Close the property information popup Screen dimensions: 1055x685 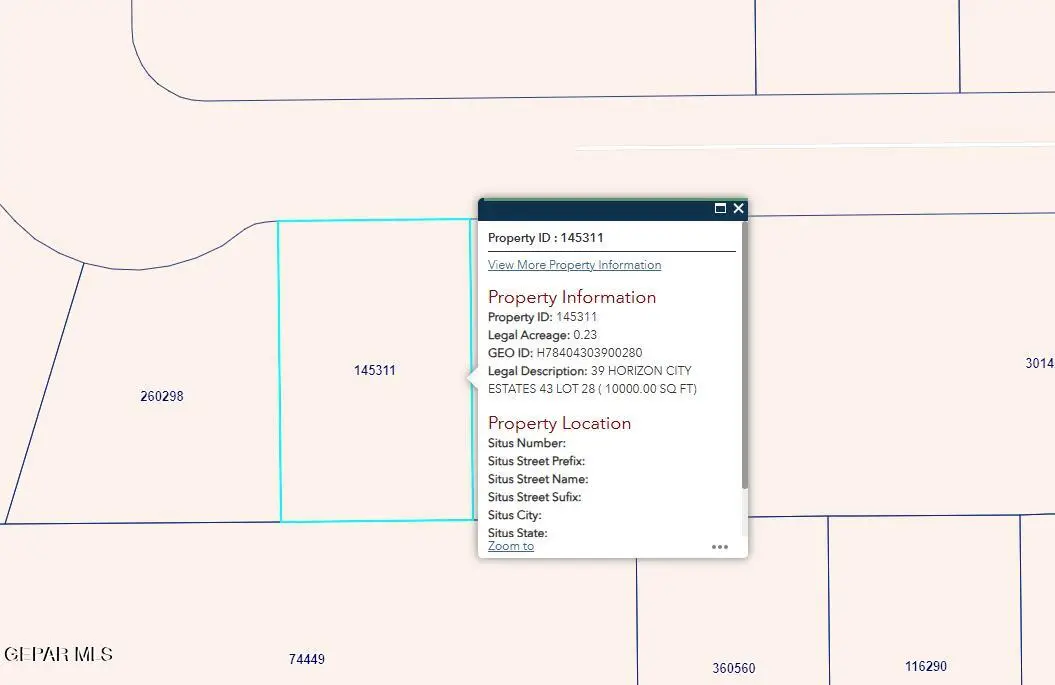click(738, 209)
